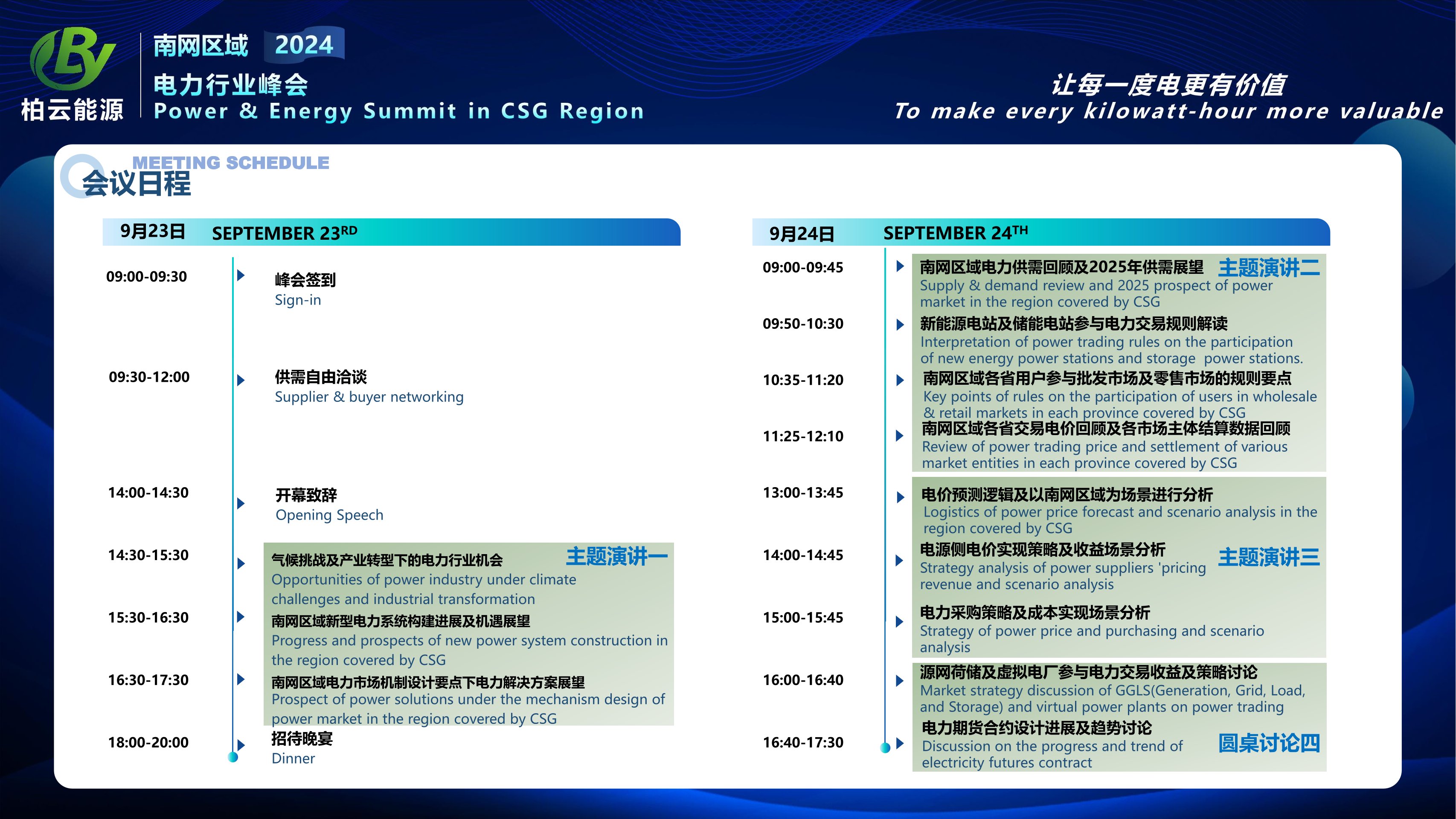Screen dimensions: 1456x819
Task: Click the 18:00-20:00 time slot
Action: (x=148, y=742)
